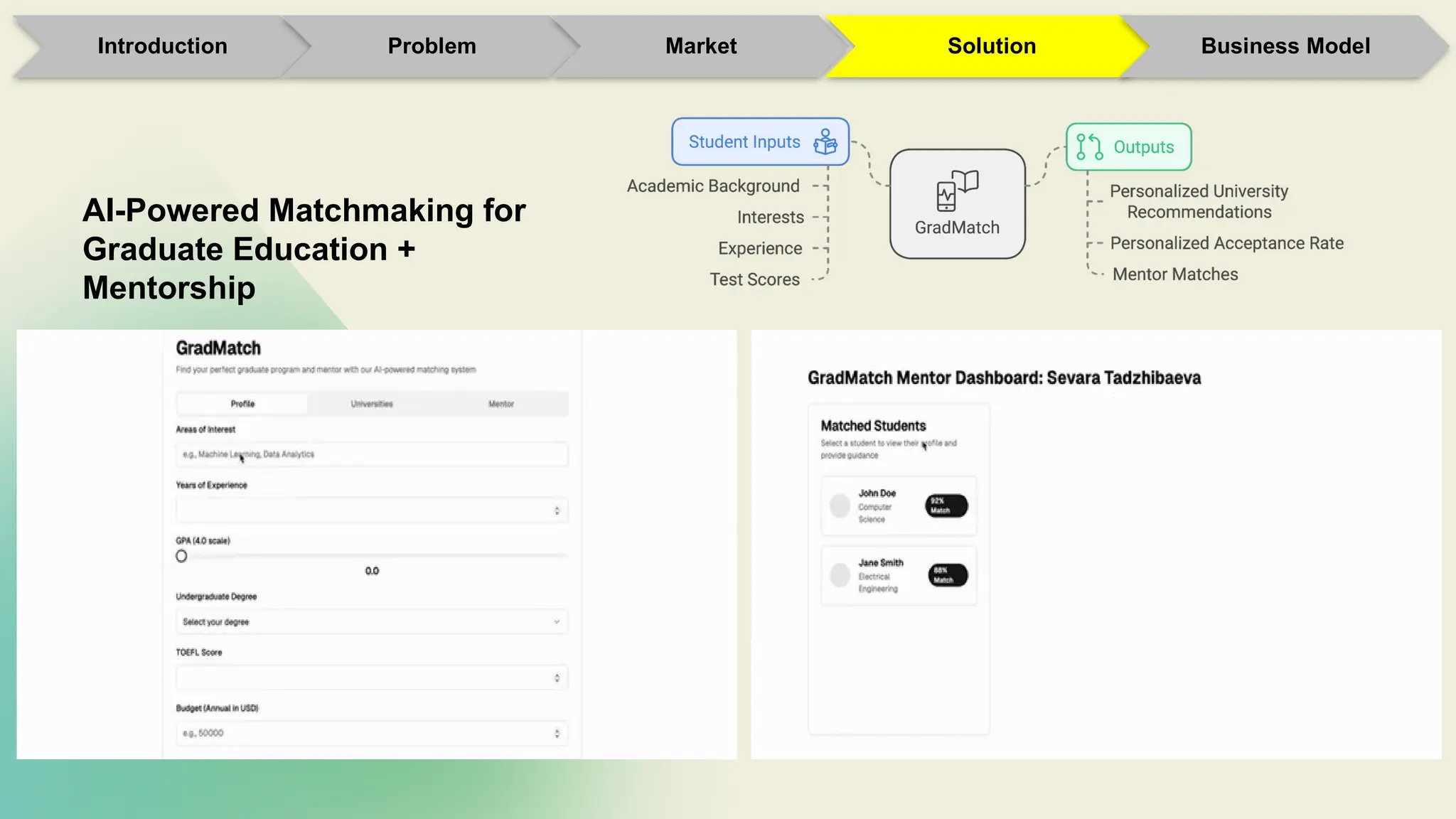
Task: Go to the Problem section arrow
Action: click(x=432, y=46)
